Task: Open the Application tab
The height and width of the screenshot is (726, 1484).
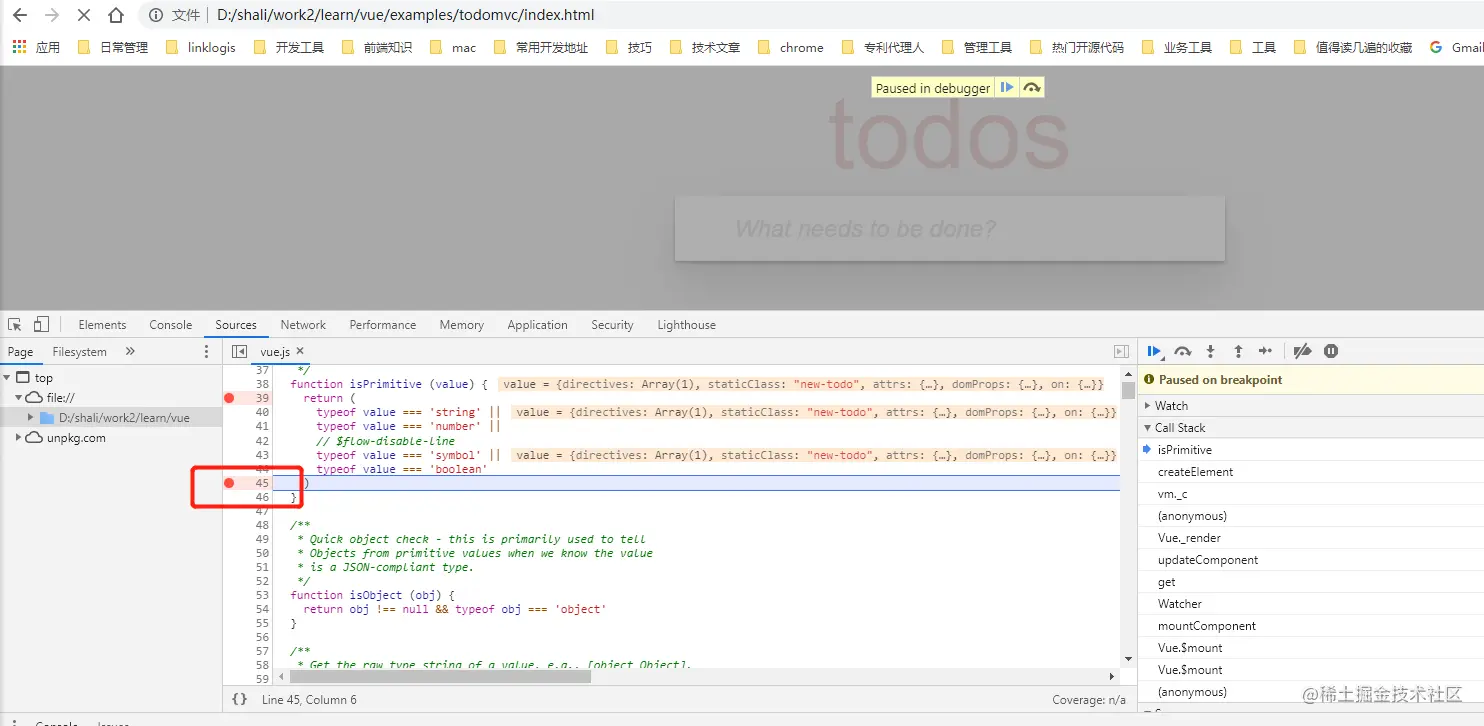Action: coord(537,324)
